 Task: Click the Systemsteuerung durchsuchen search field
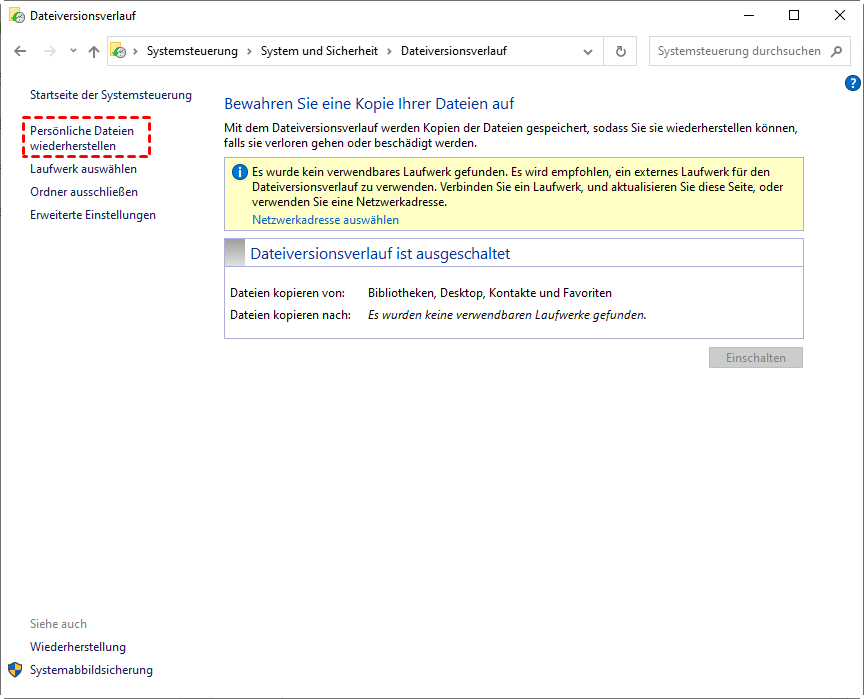pos(739,51)
